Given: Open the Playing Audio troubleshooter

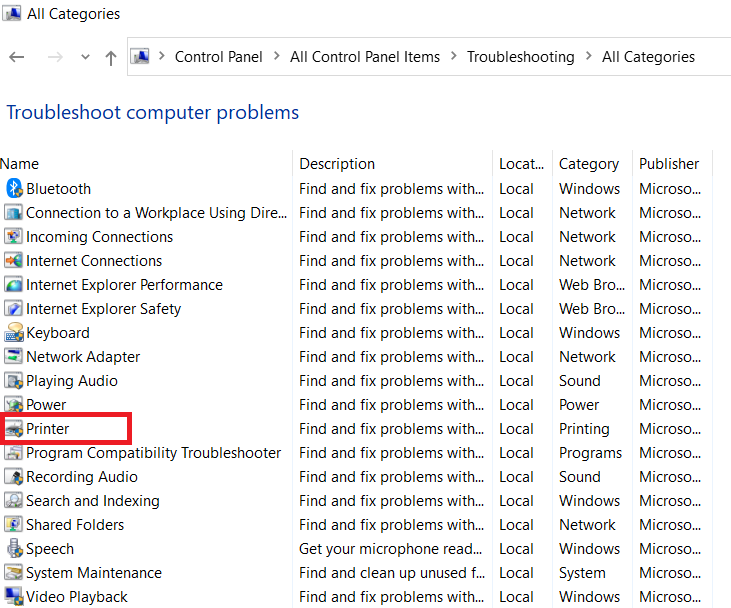Looking at the screenshot, I should [72, 381].
